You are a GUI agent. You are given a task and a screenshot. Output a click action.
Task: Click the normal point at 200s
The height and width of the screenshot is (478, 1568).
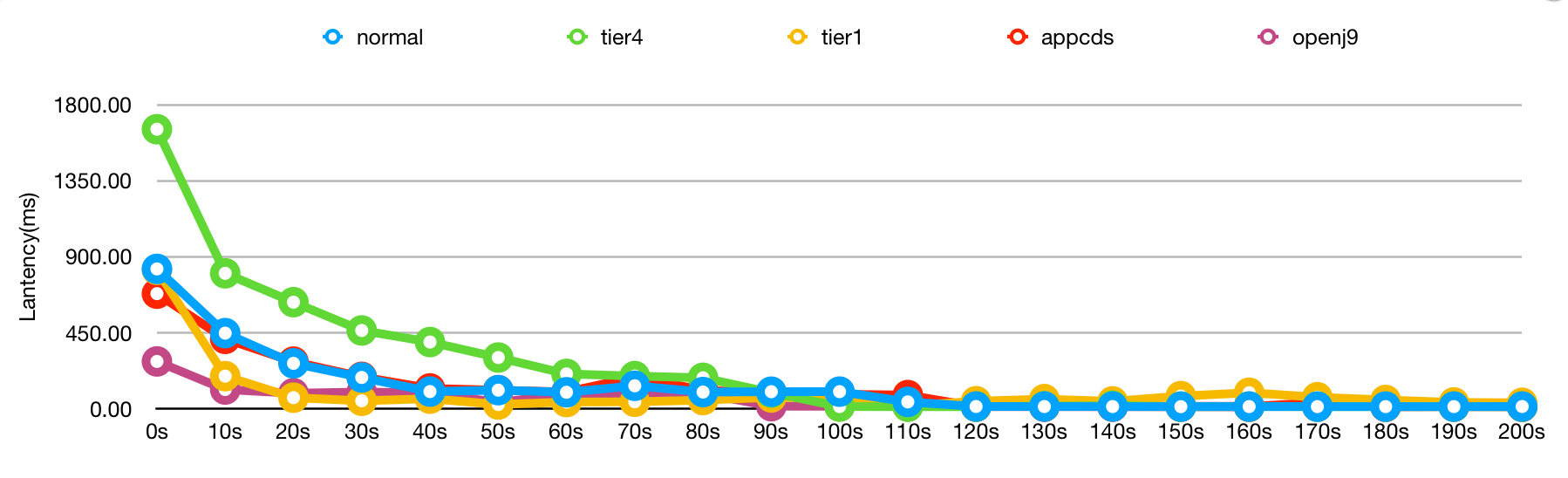(x=1522, y=406)
